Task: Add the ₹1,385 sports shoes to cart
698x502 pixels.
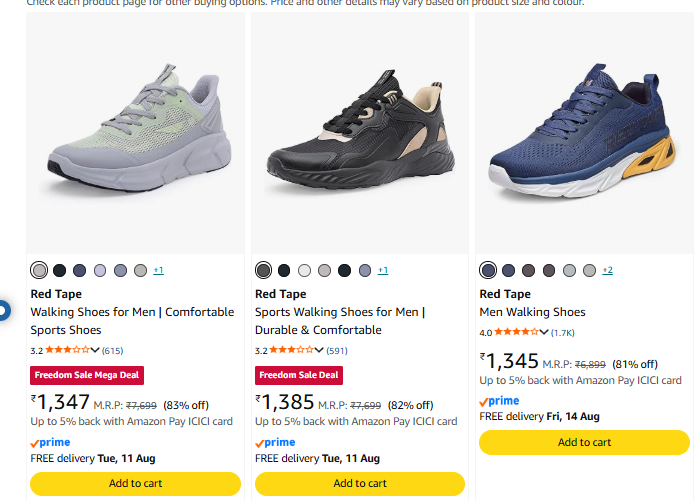Action: coord(360,483)
